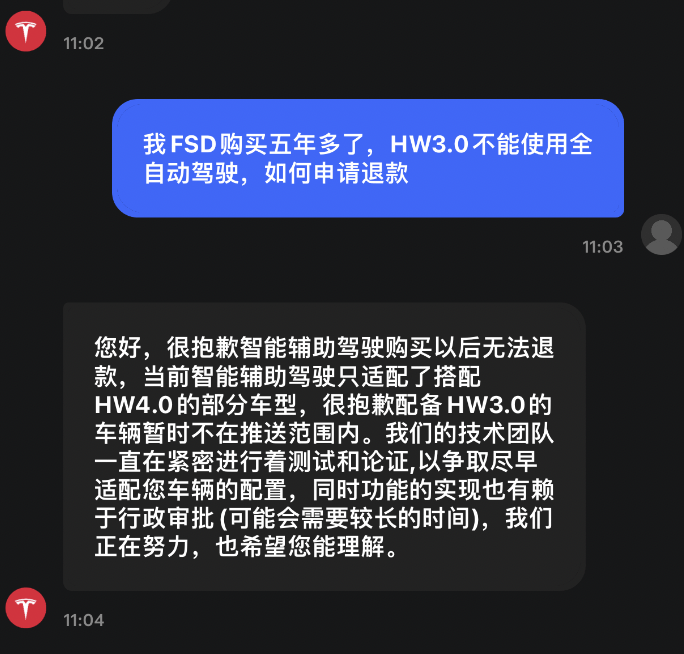The height and width of the screenshot is (654, 684).
Task: Select the 11:04 reply timestamp
Action: 84,620
